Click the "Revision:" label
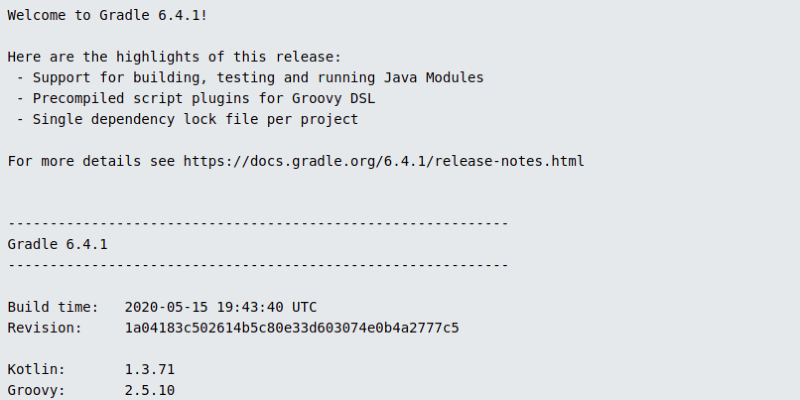Screen dimensions: 800x400 click(x=45, y=328)
